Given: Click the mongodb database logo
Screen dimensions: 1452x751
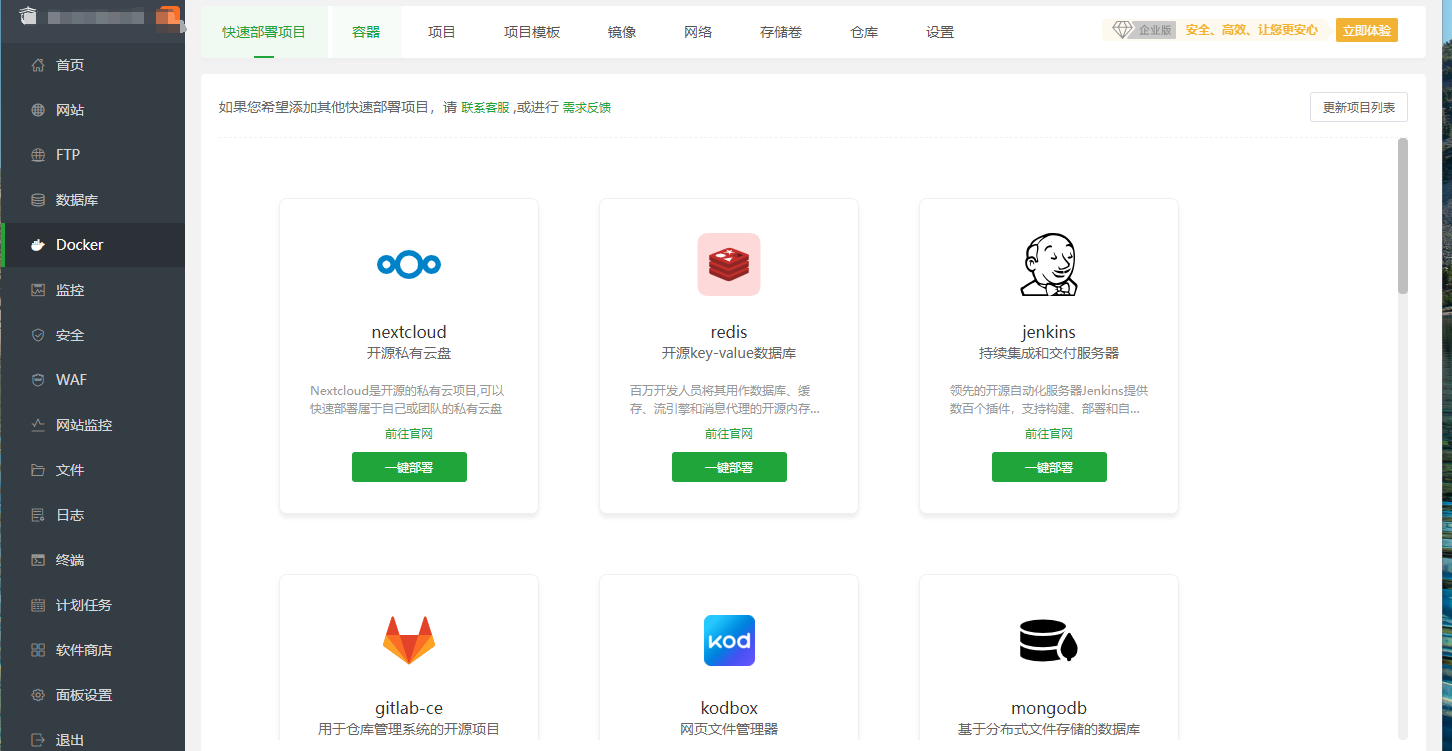Looking at the screenshot, I should pyautogui.click(x=1049, y=640).
